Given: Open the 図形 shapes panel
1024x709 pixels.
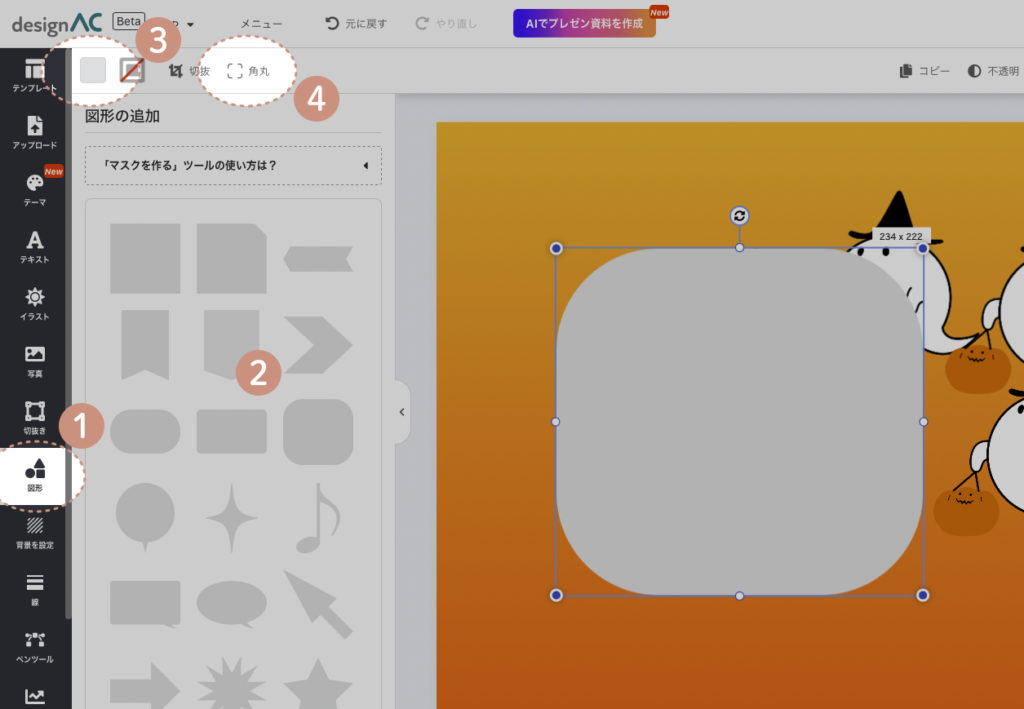Looking at the screenshot, I should pyautogui.click(x=34, y=476).
